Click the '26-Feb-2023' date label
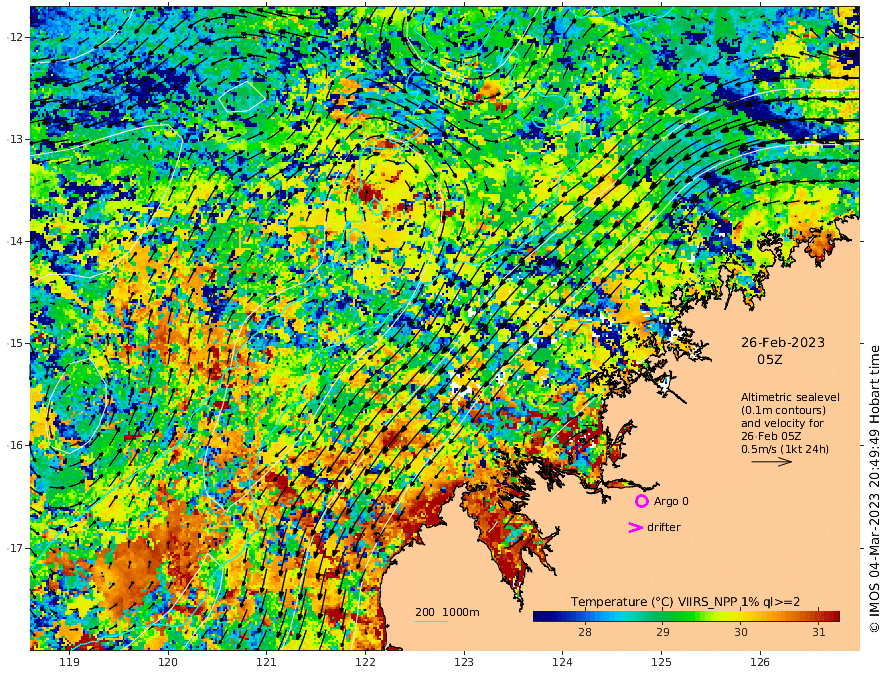 click(x=783, y=342)
